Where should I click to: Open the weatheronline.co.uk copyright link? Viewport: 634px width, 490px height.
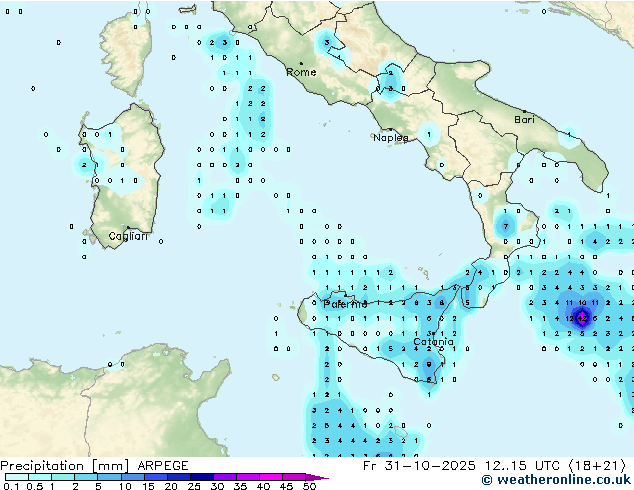[556, 480]
